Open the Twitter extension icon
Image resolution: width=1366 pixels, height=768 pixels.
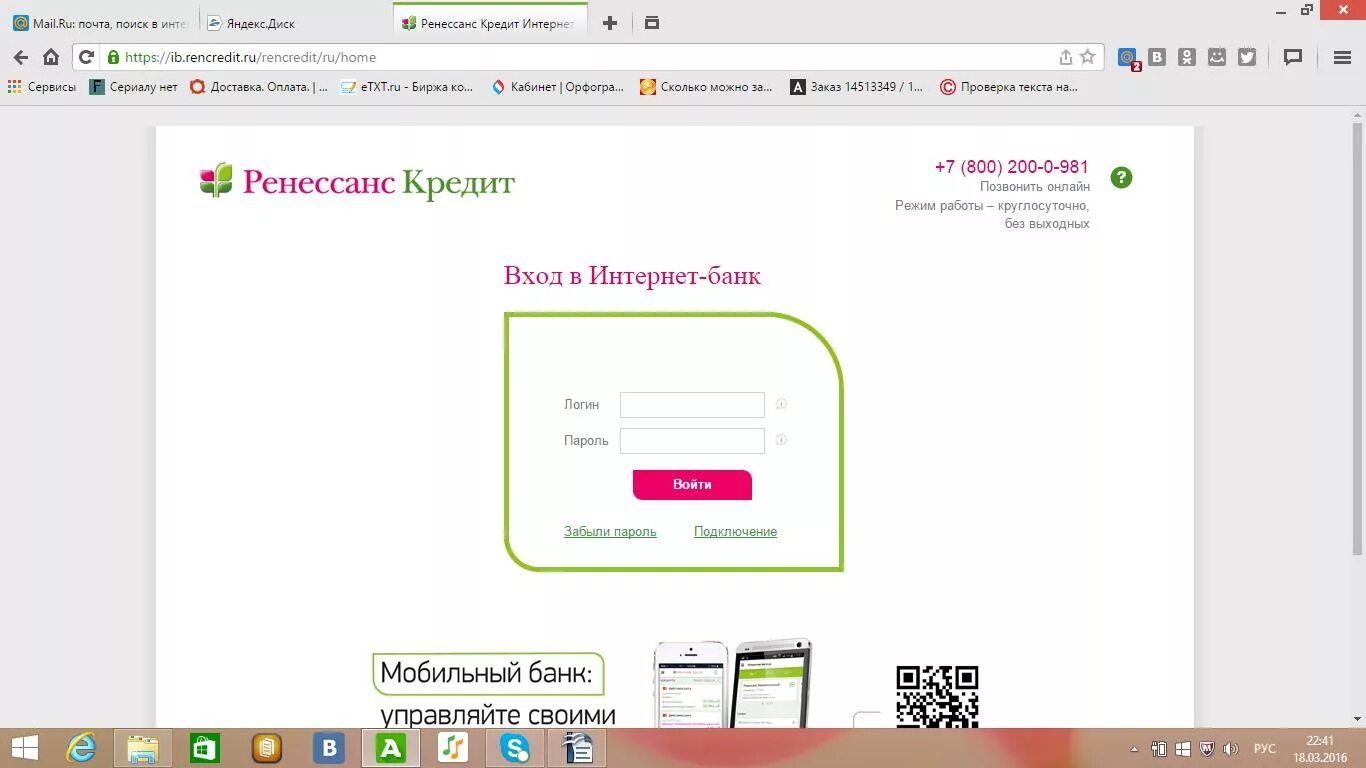click(x=1247, y=57)
